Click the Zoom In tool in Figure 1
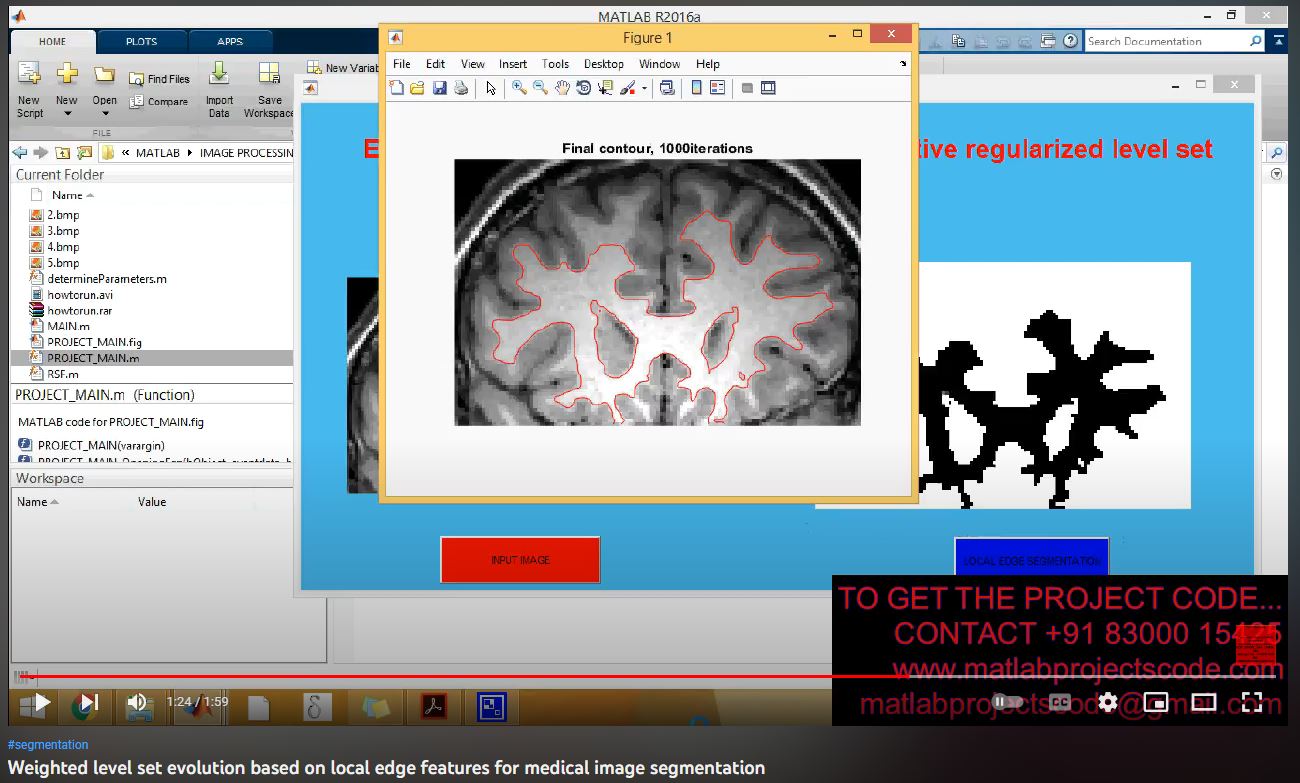Screen dimensions: 1300x783 519,88
